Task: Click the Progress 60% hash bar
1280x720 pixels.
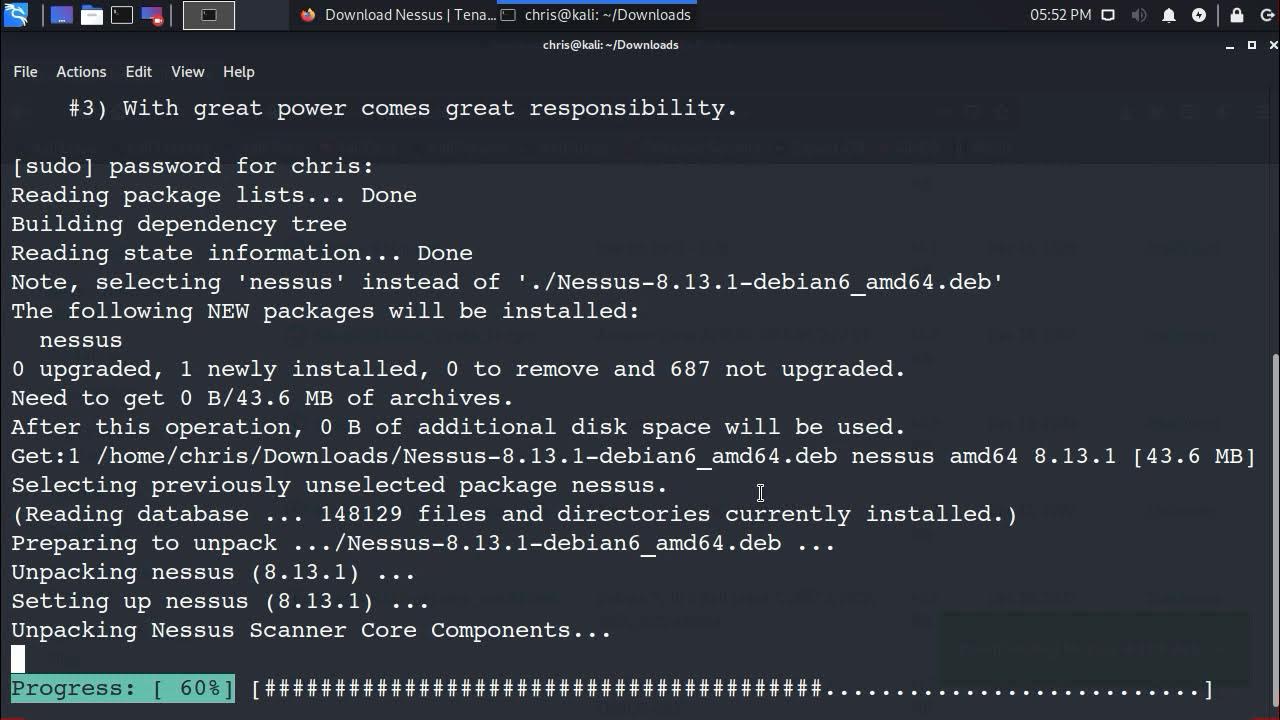Action: (732, 689)
